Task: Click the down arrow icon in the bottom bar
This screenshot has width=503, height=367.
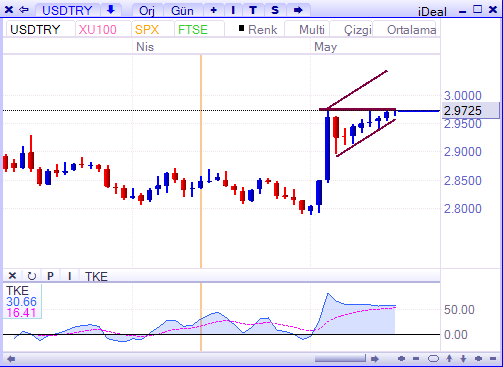Action: (x=463, y=359)
